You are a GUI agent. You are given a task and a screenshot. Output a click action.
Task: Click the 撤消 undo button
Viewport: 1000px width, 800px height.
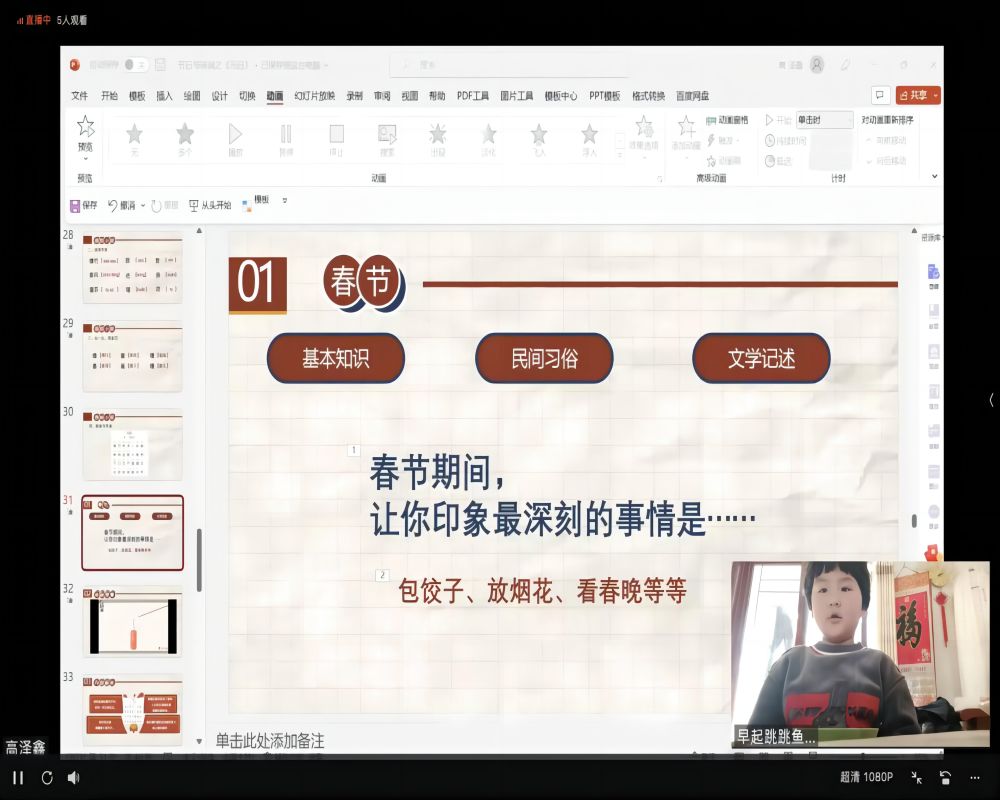(121, 205)
